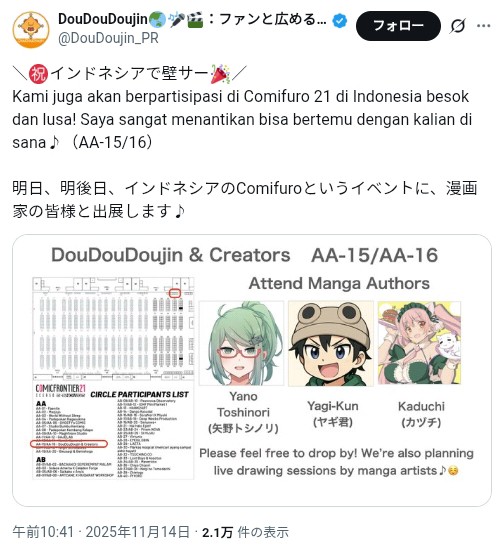
Task: Open Yagi-Kun's frog hat portrait
Action: 331,343
